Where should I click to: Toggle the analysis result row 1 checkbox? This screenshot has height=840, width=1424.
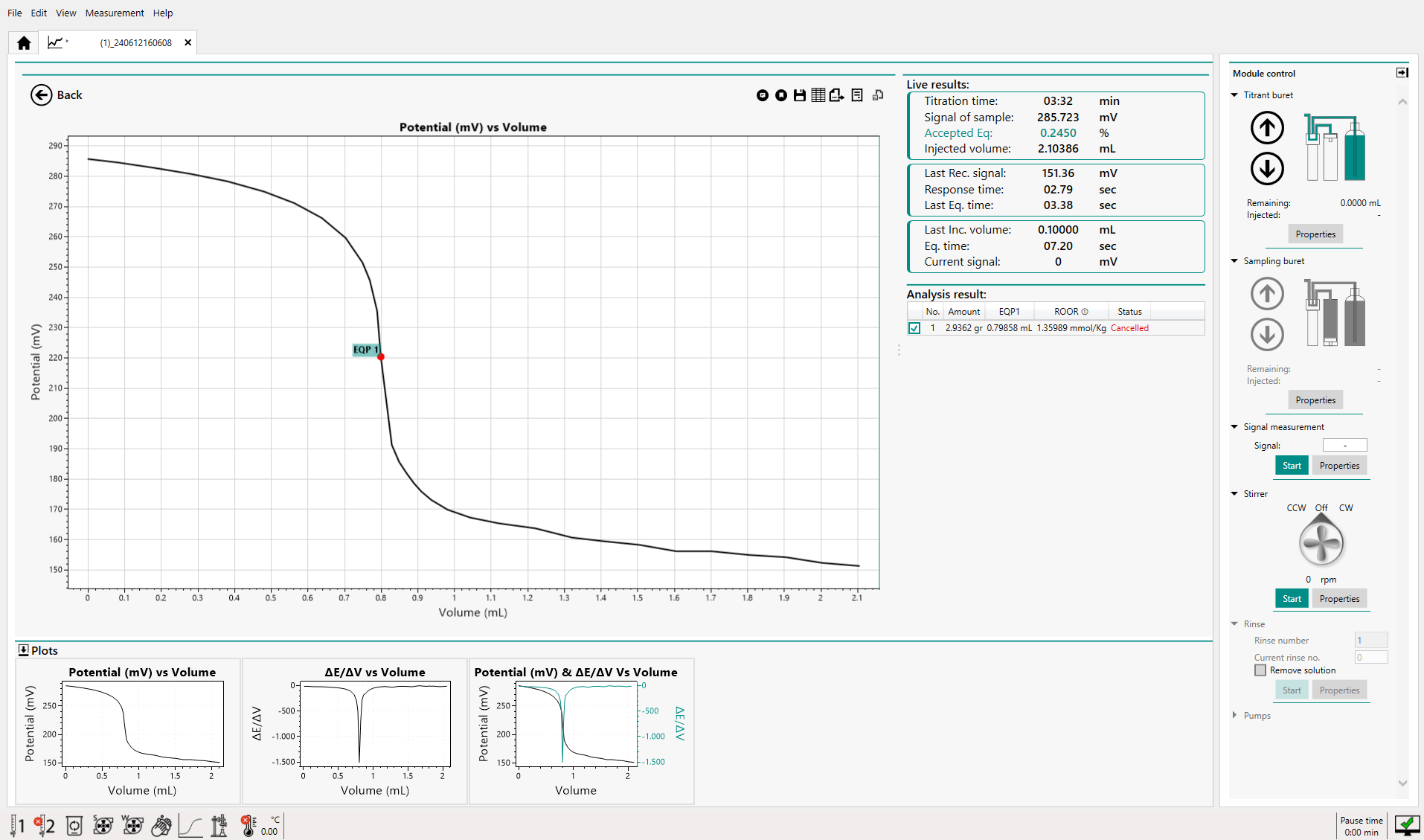point(914,328)
